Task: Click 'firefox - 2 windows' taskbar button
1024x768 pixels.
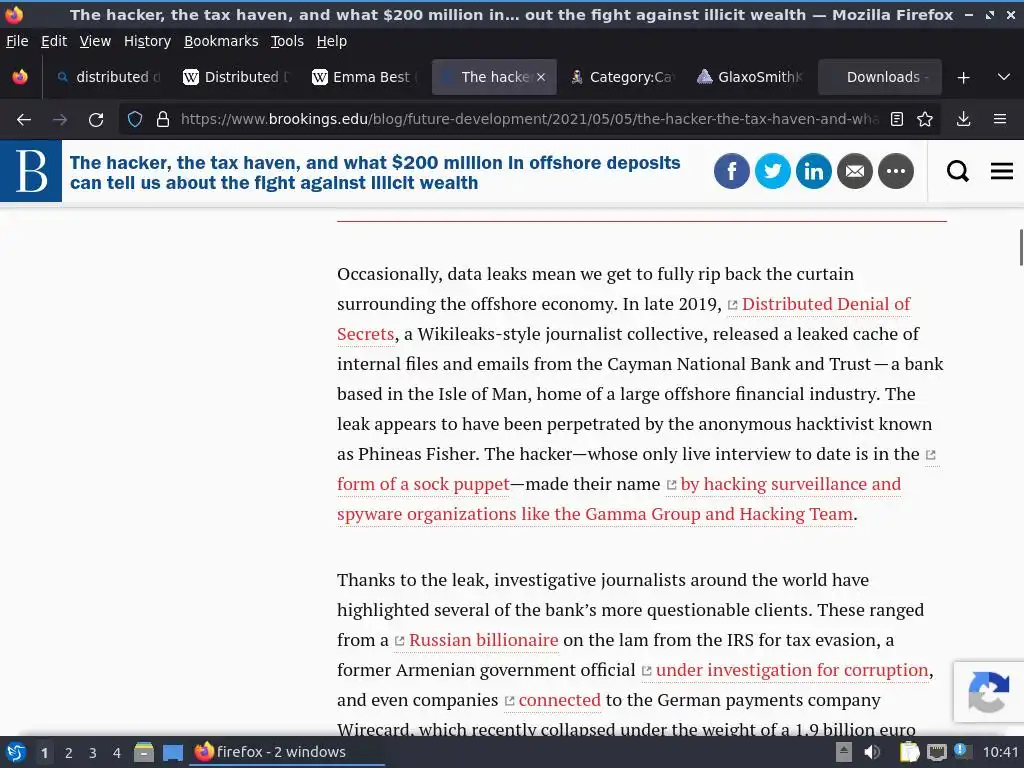Action: point(287,752)
